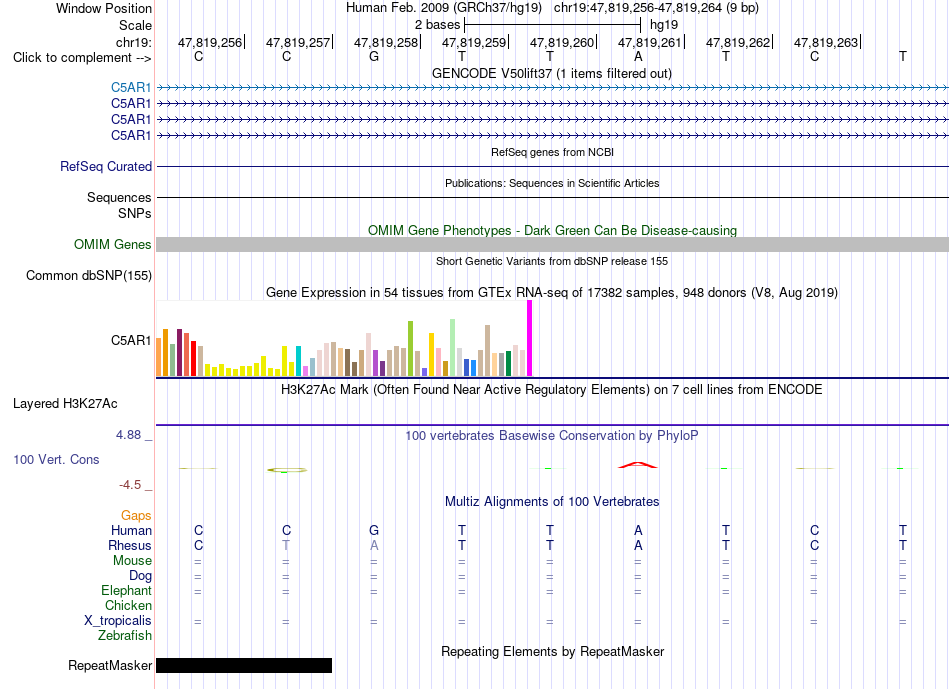
Task: Click the Elephant species row label
Action: tap(126, 591)
